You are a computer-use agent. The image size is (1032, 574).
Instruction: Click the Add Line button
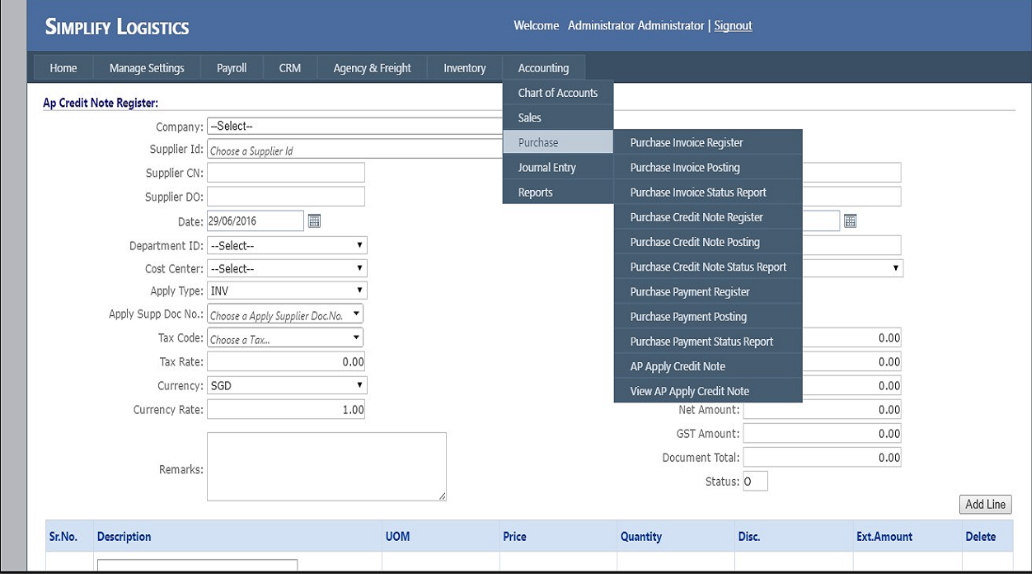(984, 505)
